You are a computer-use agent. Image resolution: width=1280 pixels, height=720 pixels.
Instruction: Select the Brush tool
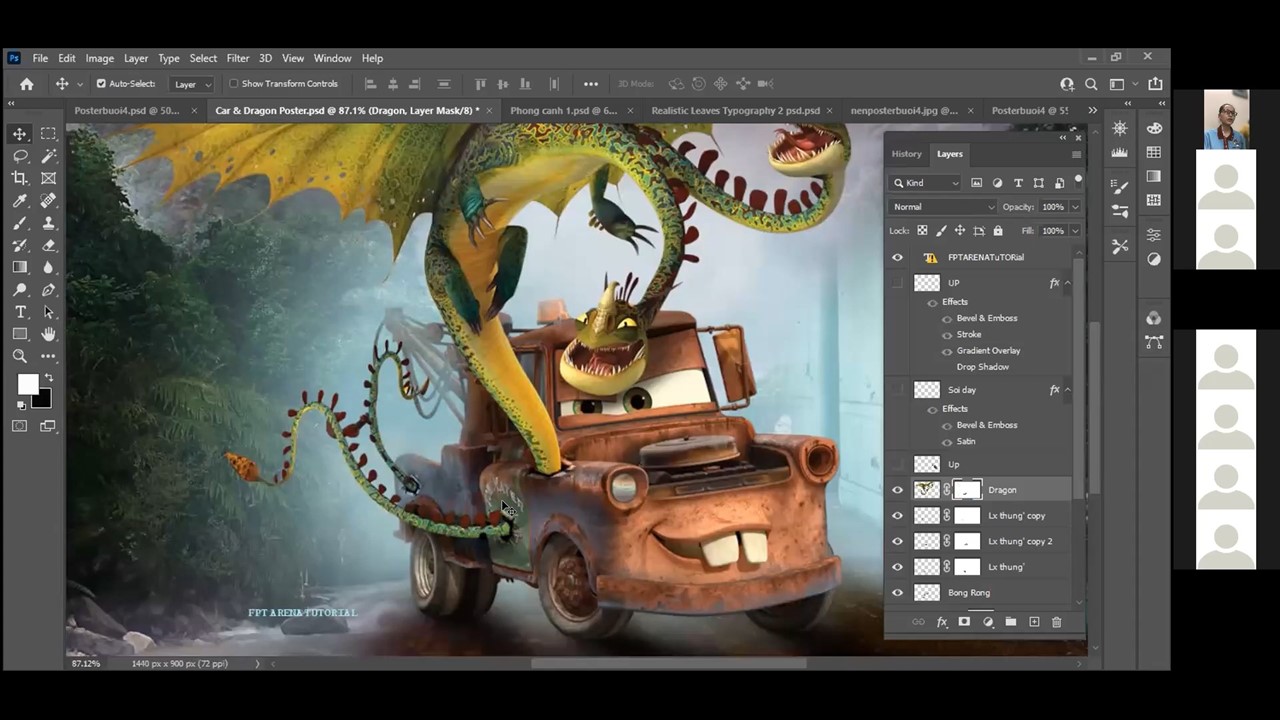(x=20, y=223)
